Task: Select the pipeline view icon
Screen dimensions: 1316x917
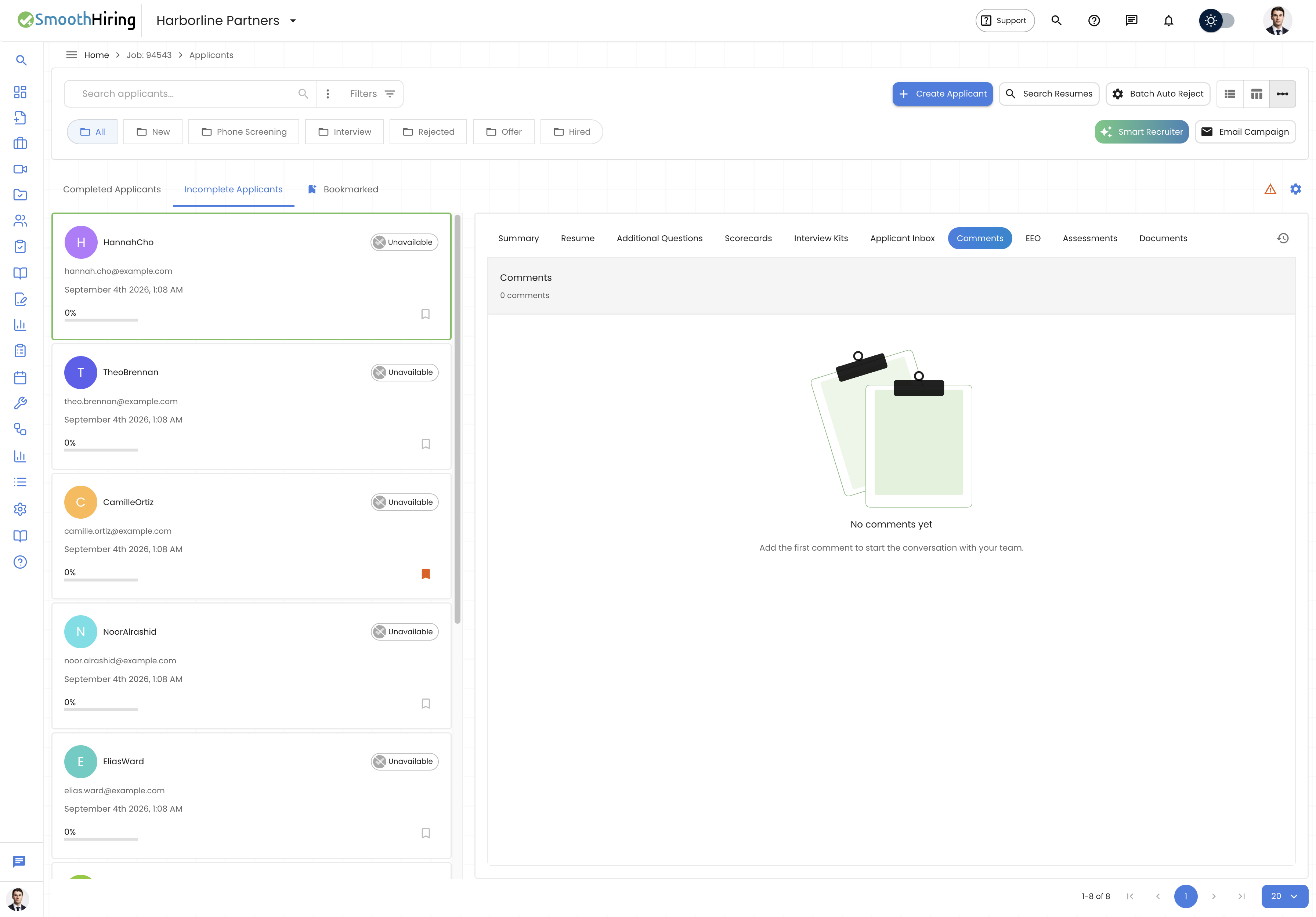Action: point(1283,94)
